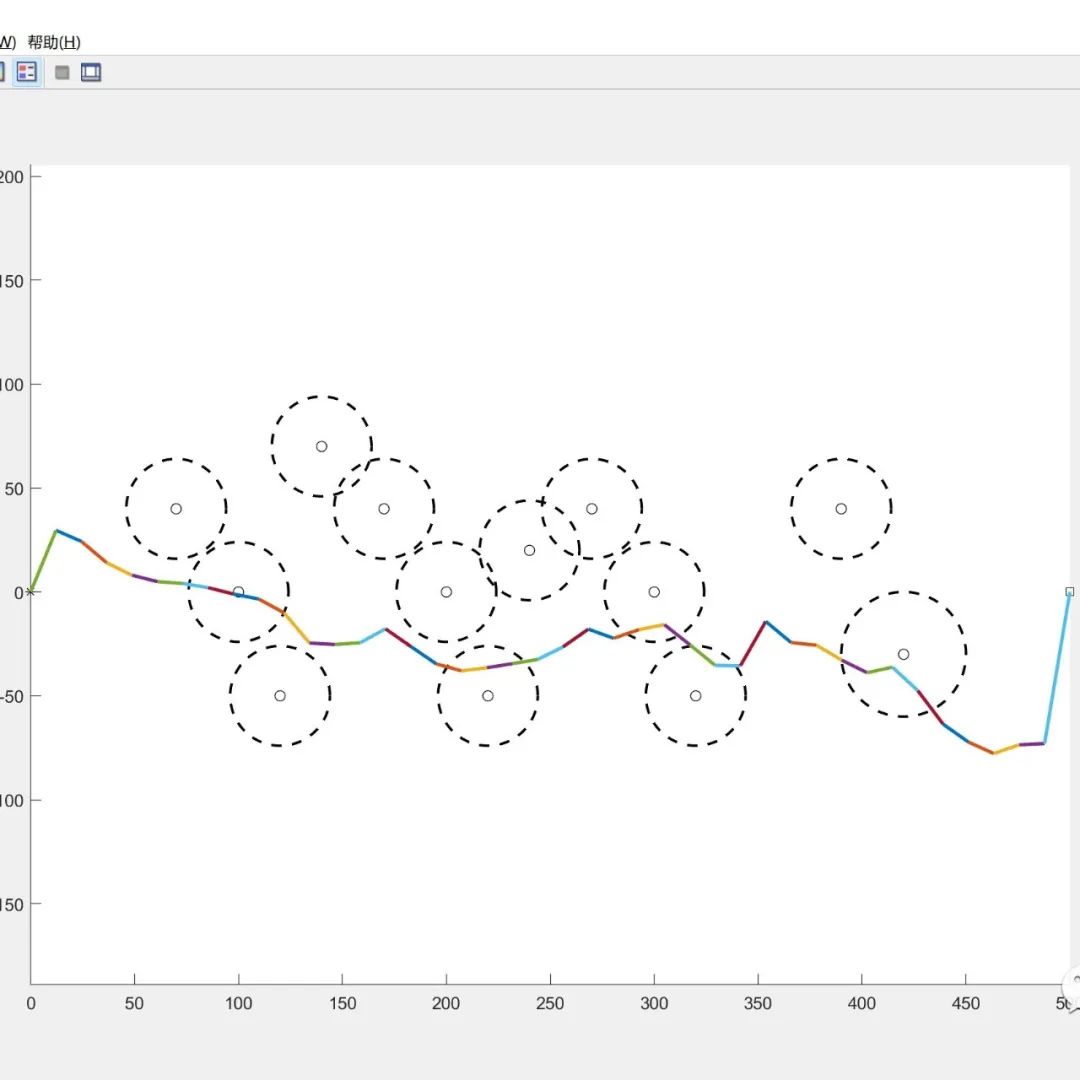1080x1080 pixels.
Task: Toggle the Insert Legend toolbar button
Action: pos(27,72)
